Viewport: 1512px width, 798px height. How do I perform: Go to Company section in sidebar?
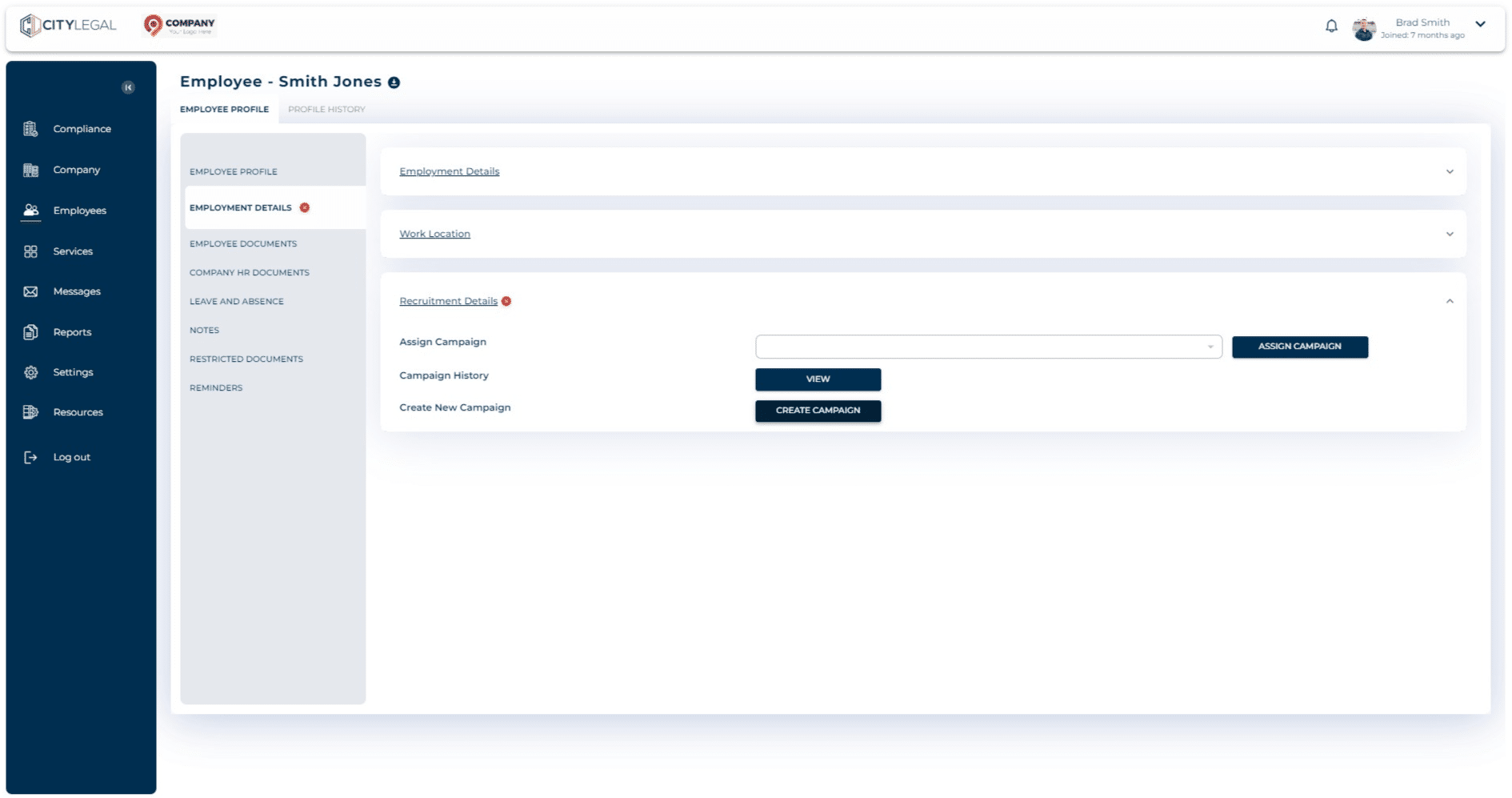[x=76, y=170]
